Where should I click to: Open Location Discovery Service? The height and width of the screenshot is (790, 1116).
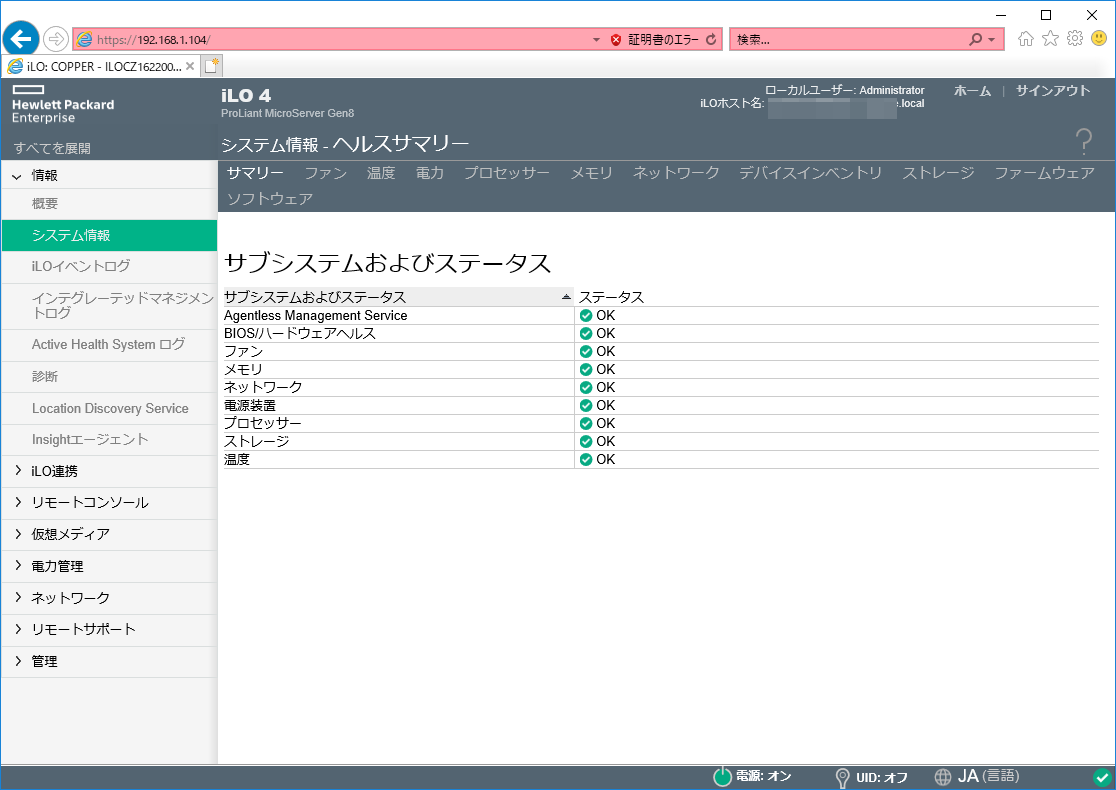[110, 409]
